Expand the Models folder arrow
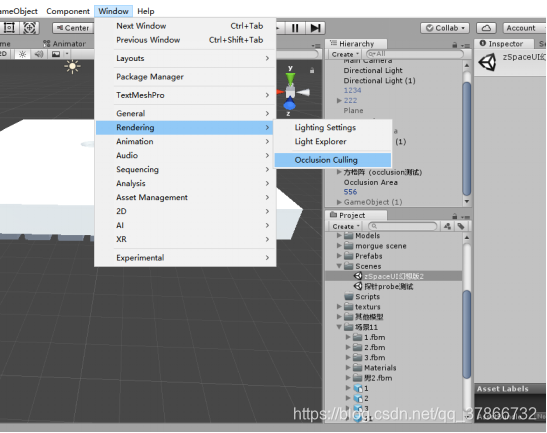The width and height of the screenshot is (547, 433). pyautogui.click(x=339, y=236)
